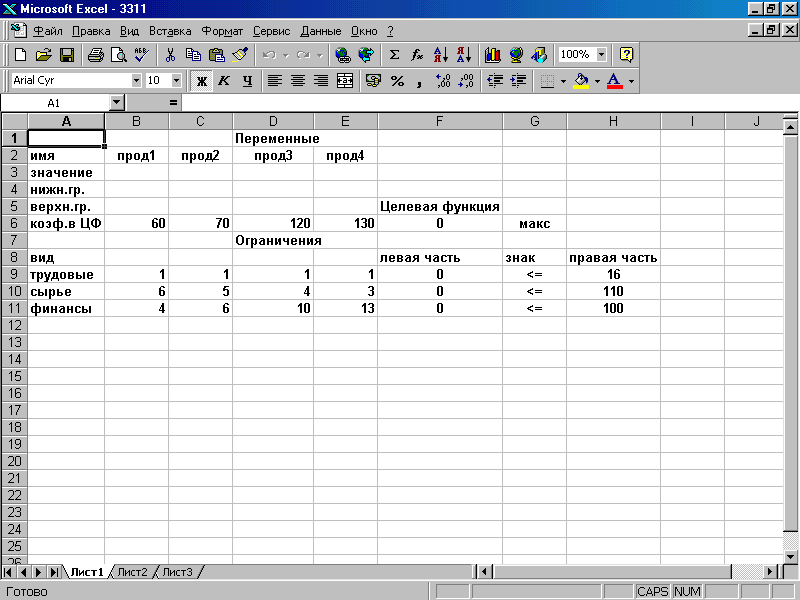Open the Paste Function fx icon
The image size is (800, 600).
417,55
